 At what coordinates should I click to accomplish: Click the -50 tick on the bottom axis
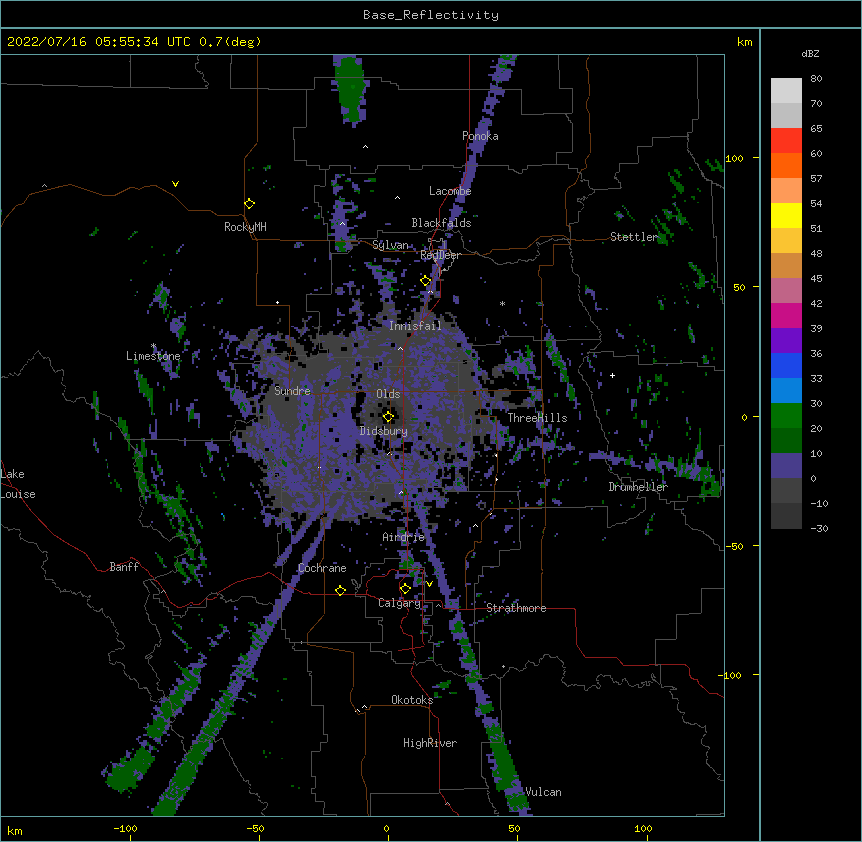[255, 828]
